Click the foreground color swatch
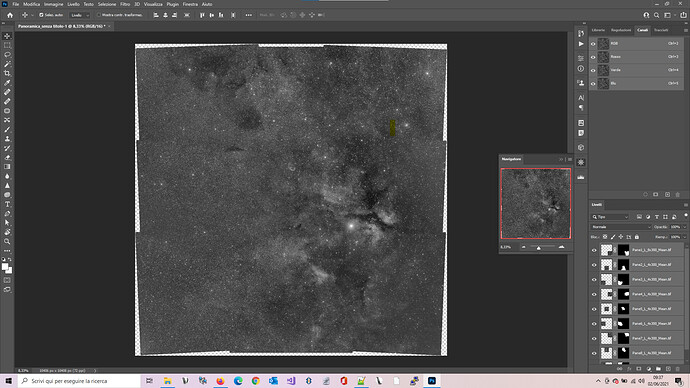The height and width of the screenshot is (388, 690). click(x=5, y=267)
